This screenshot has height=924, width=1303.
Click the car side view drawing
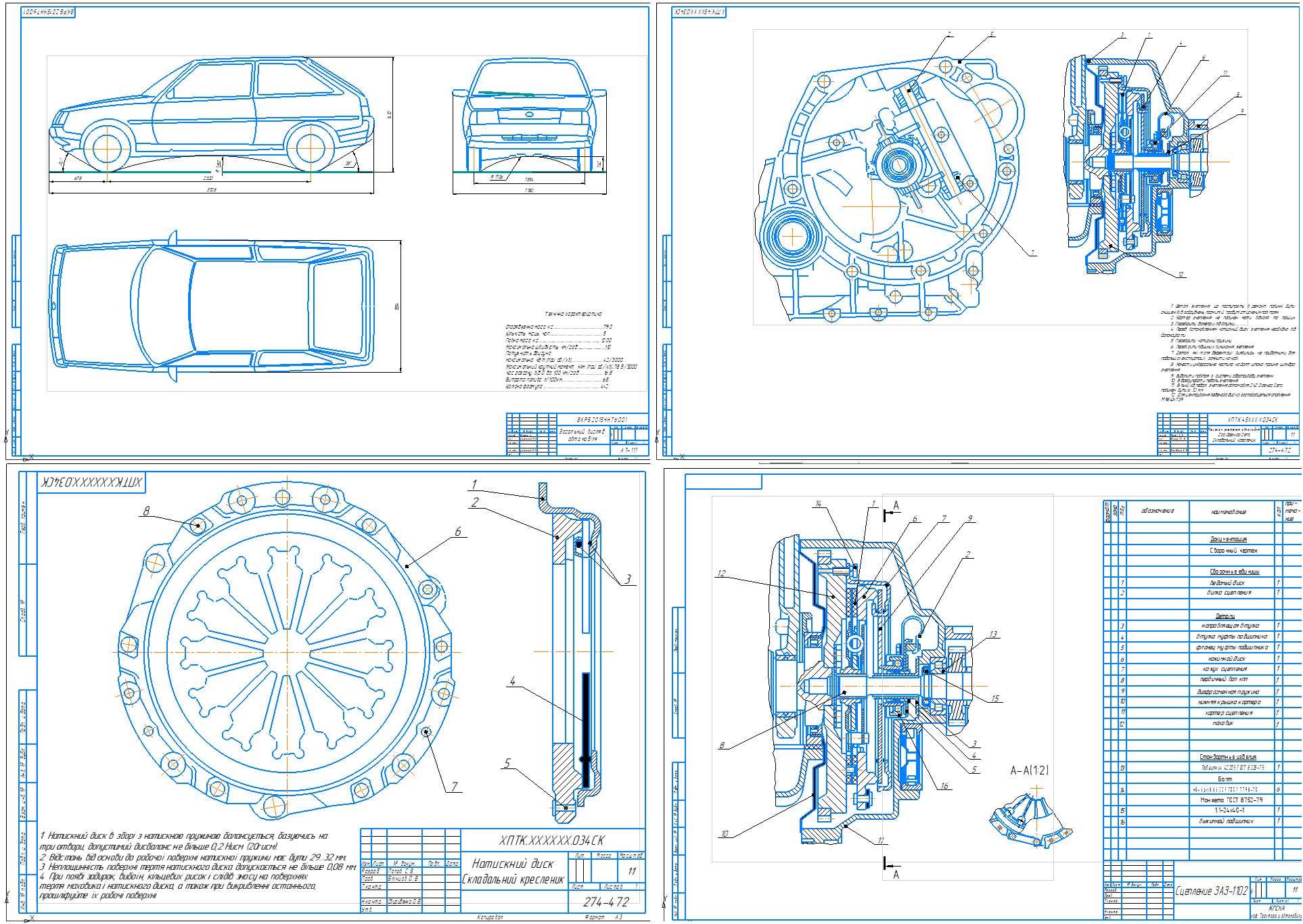pyautogui.click(x=212, y=115)
